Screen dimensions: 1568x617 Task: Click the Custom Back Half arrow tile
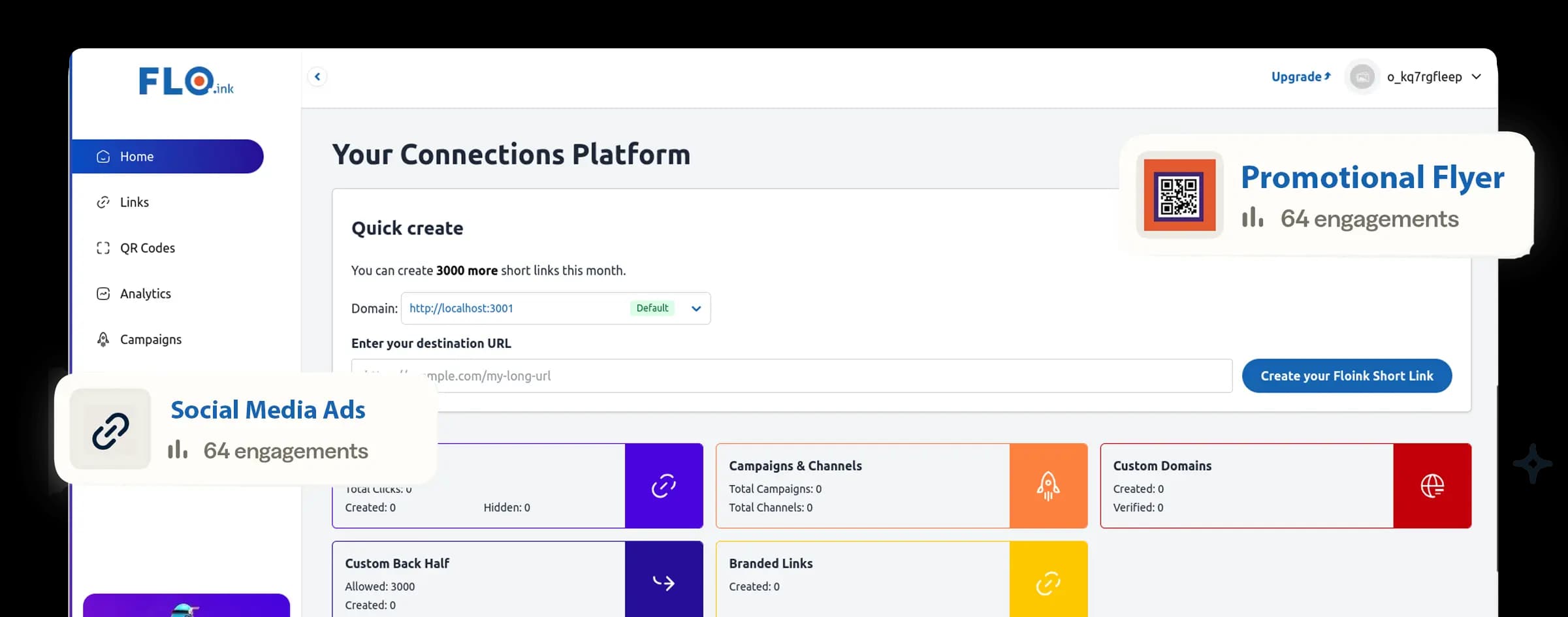click(x=664, y=581)
